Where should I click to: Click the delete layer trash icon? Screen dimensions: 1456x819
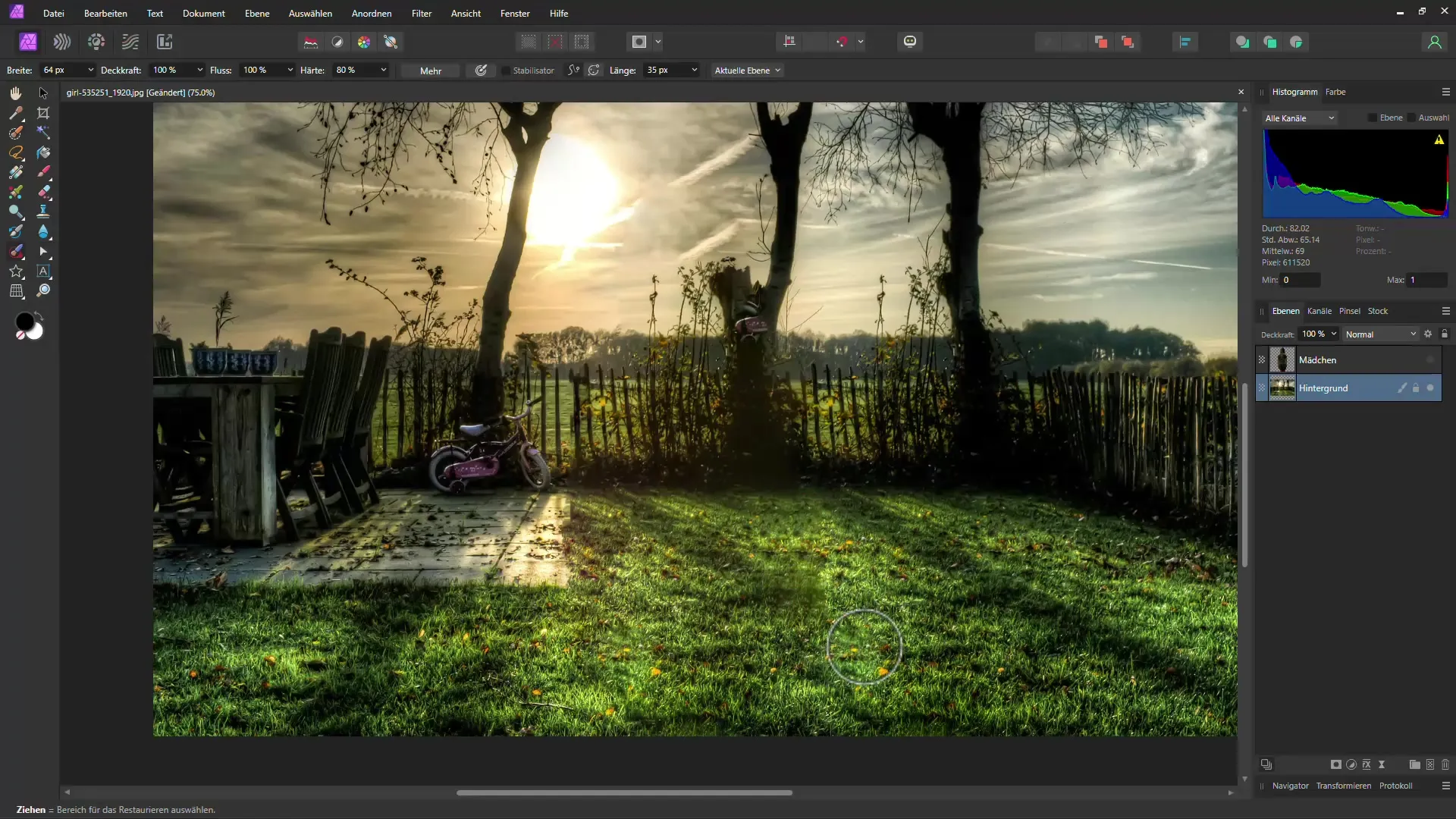click(x=1445, y=764)
